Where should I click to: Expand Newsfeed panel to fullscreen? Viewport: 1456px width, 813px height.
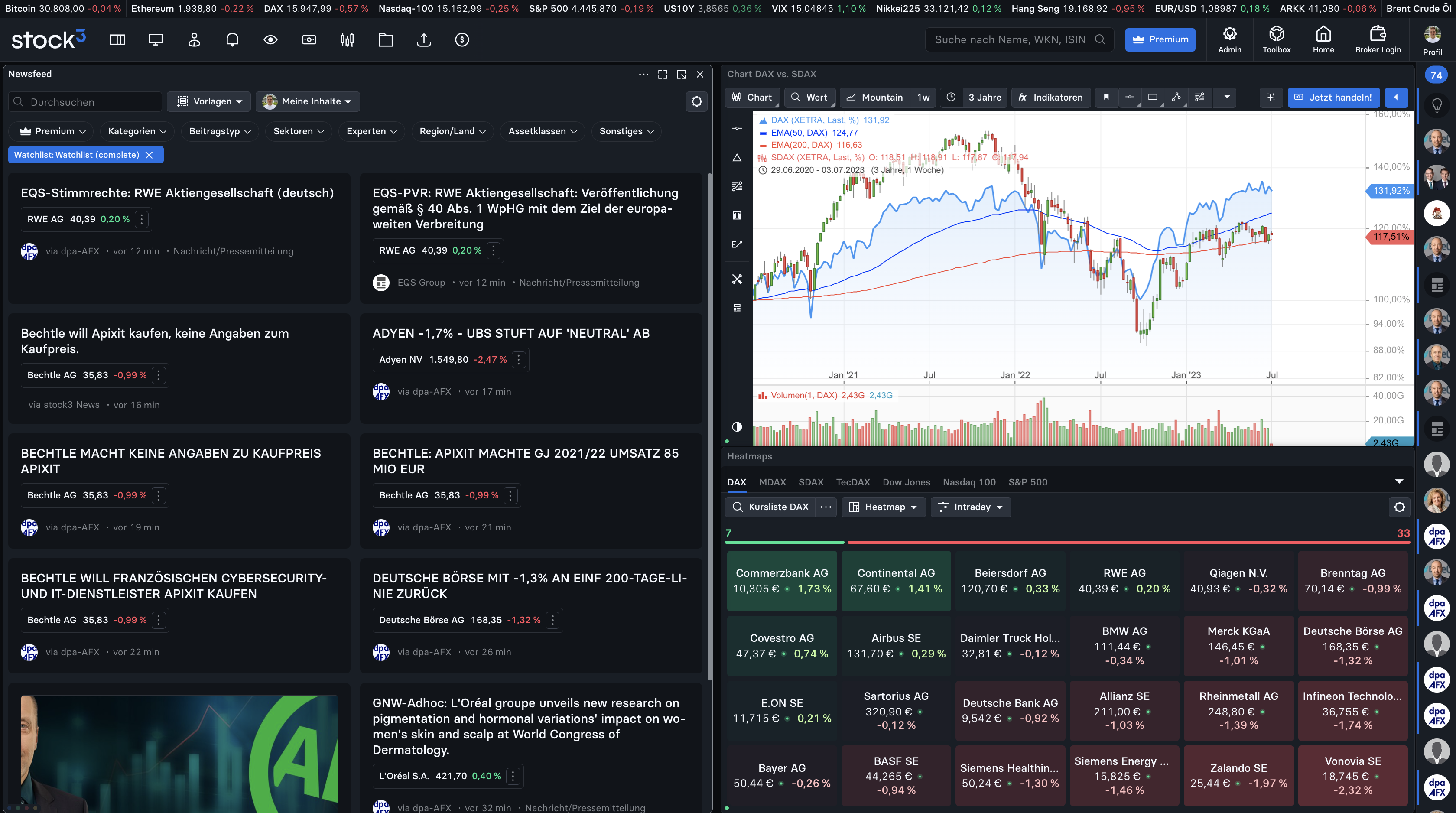[663, 74]
